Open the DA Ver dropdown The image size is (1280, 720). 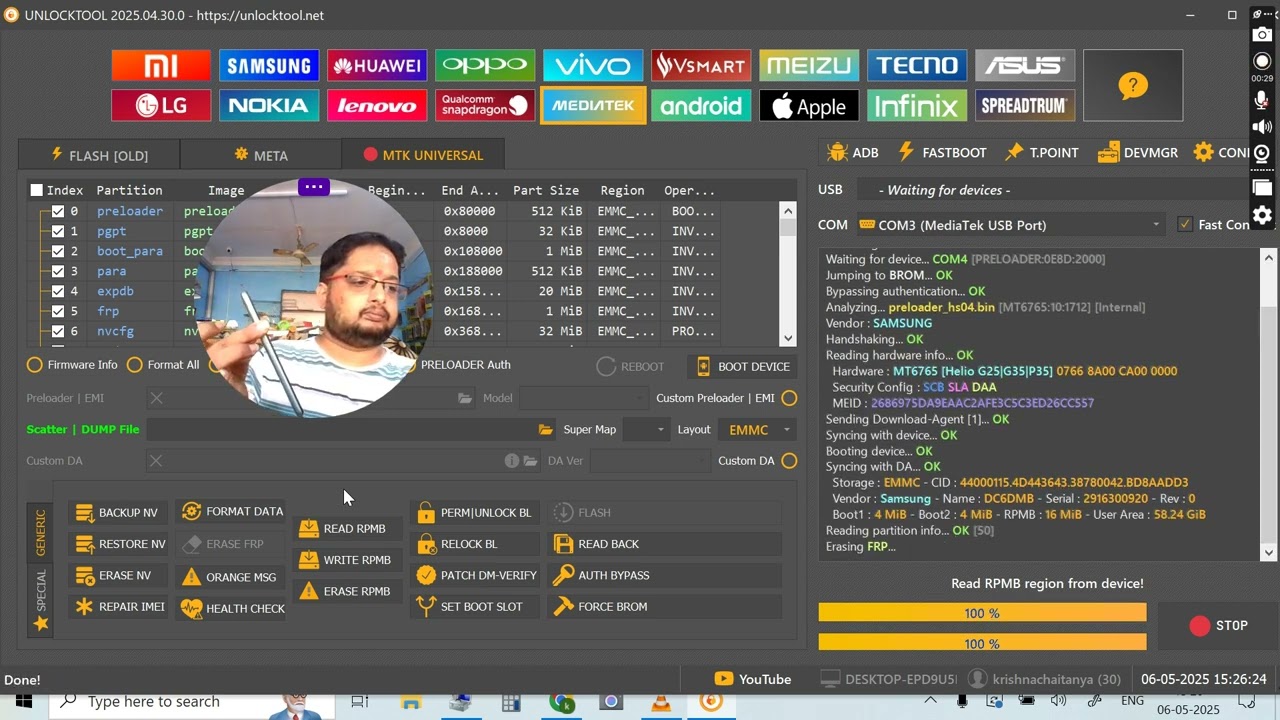(x=649, y=461)
